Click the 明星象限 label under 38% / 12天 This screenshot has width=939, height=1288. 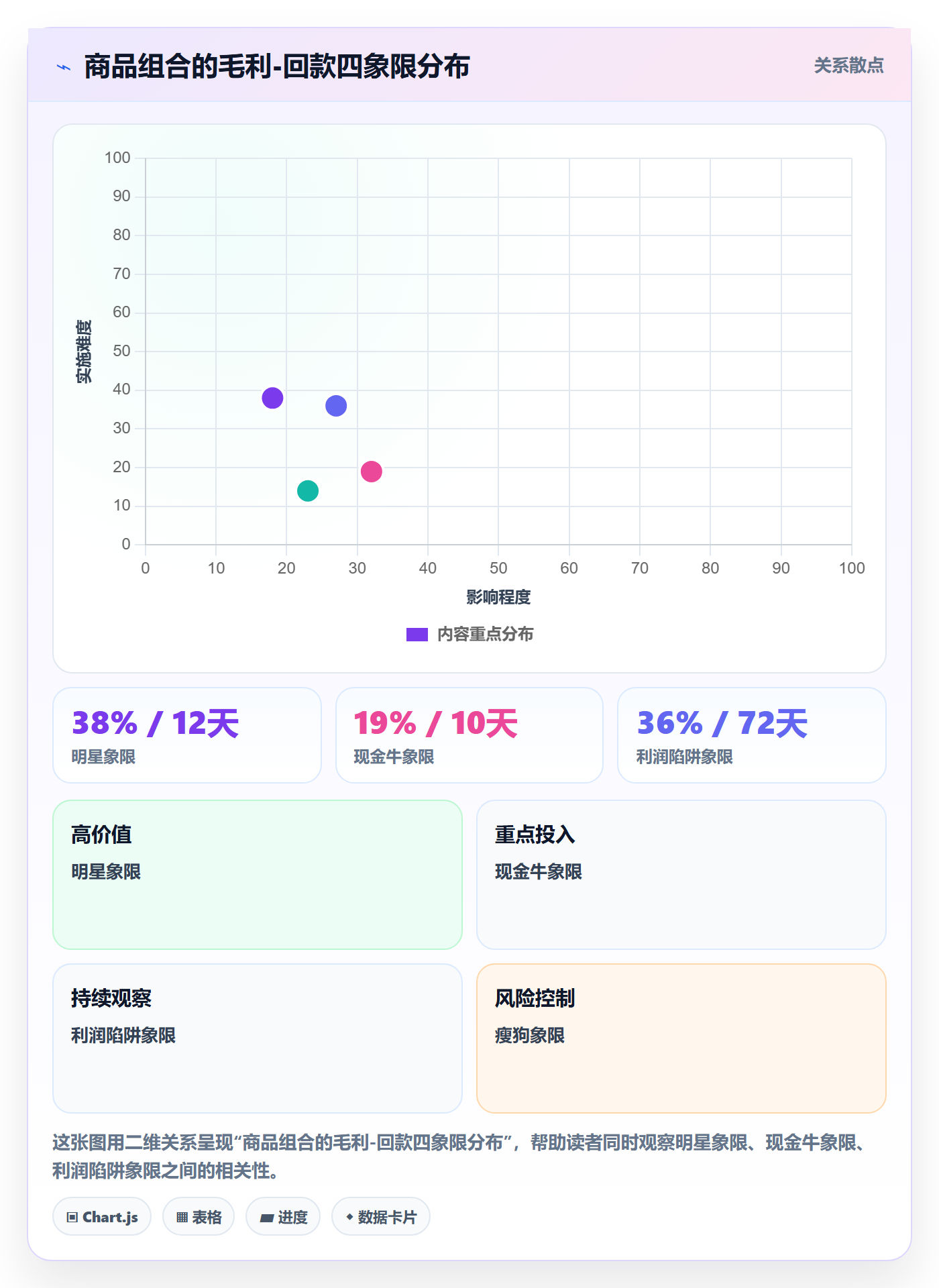click(x=104, y=757)
